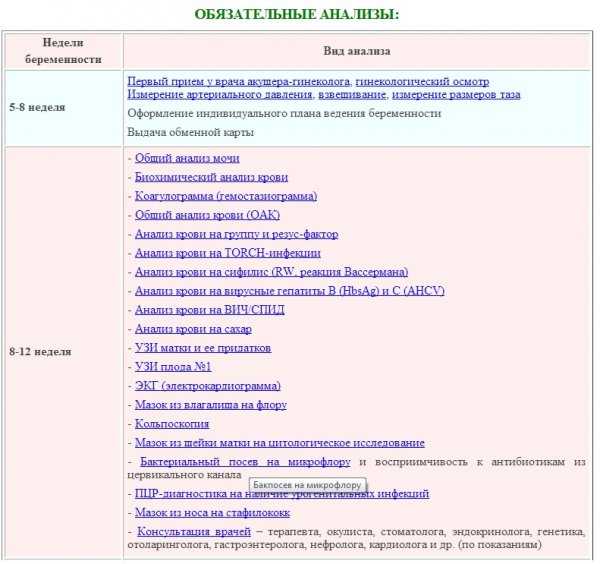Image resolution: width=600 pixels, height=564 pixels.
Task: Open "ПЦР-диагностика" урогенитальных инфекций link
Action: [x=282, y=494]
